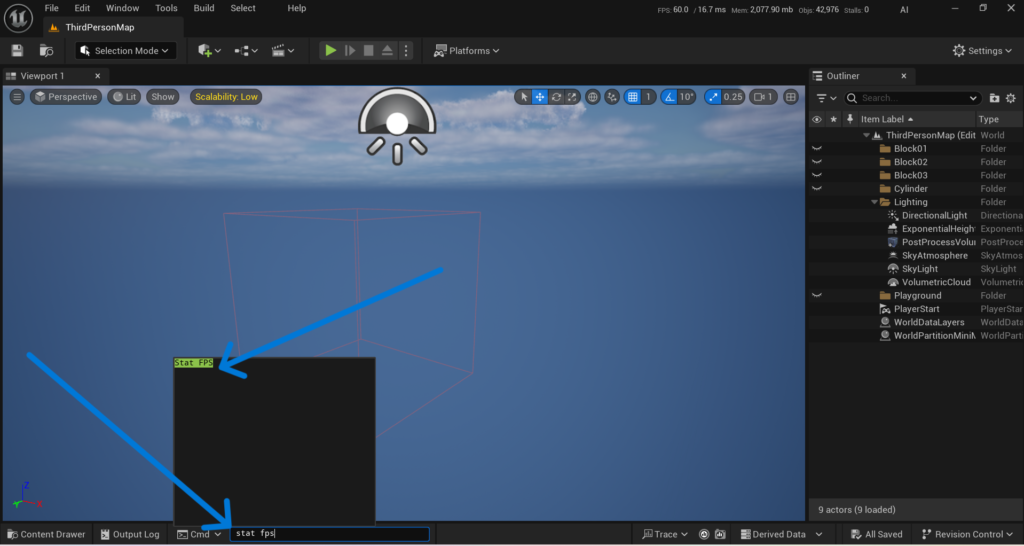Viewport: 1024px width, 546px height.
Task: Click the Outliner add folder icon
Action: (994, 98)
